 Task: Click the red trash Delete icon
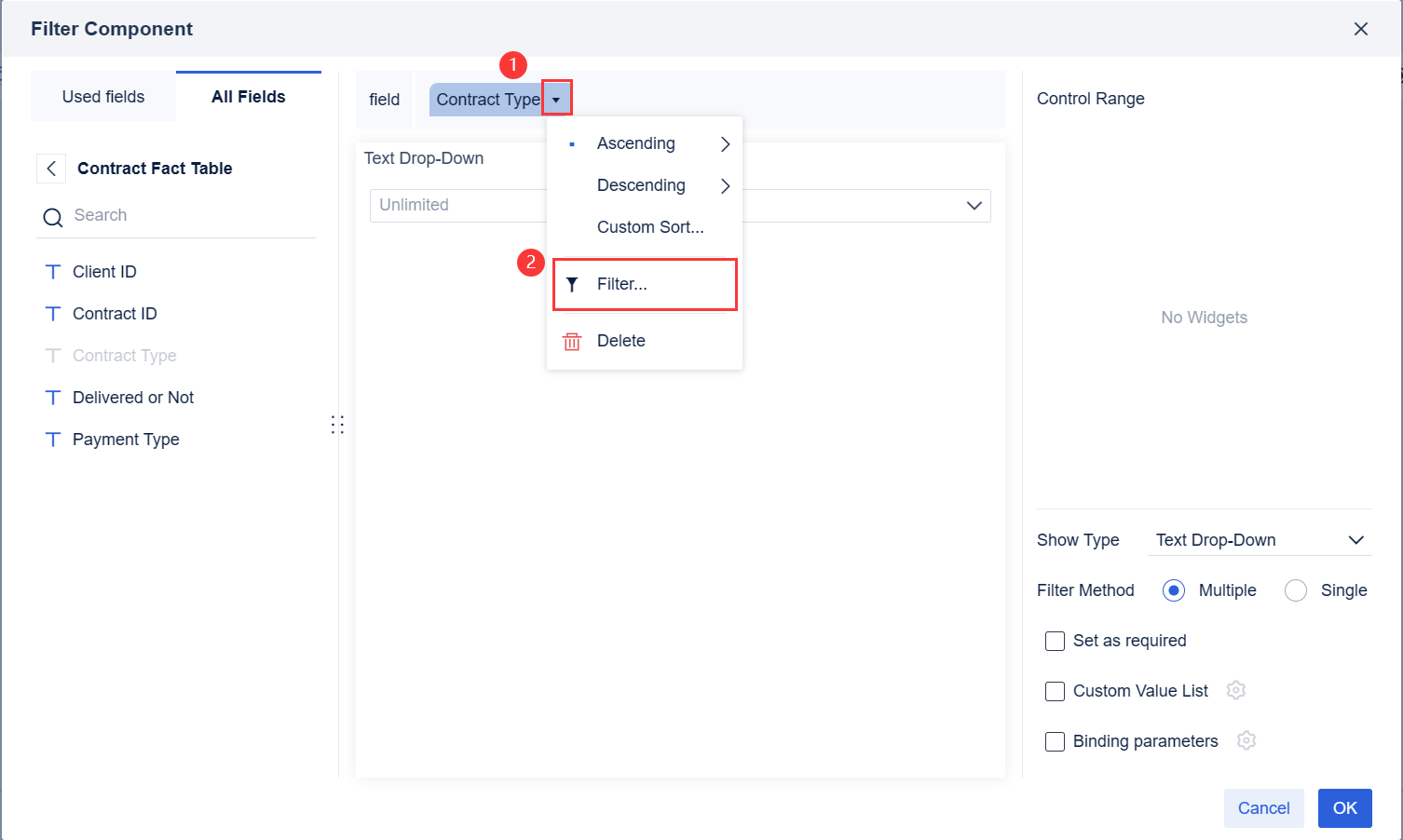(572, 342)
